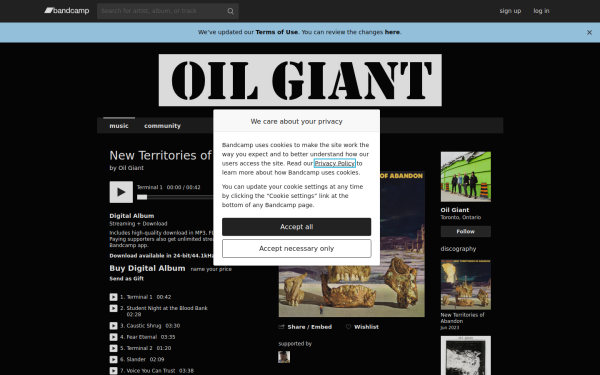Click the Oil Giant artist link under title
Image resolution: width=600 pixels, height=375 pixels.
click(x=131, y=168)
